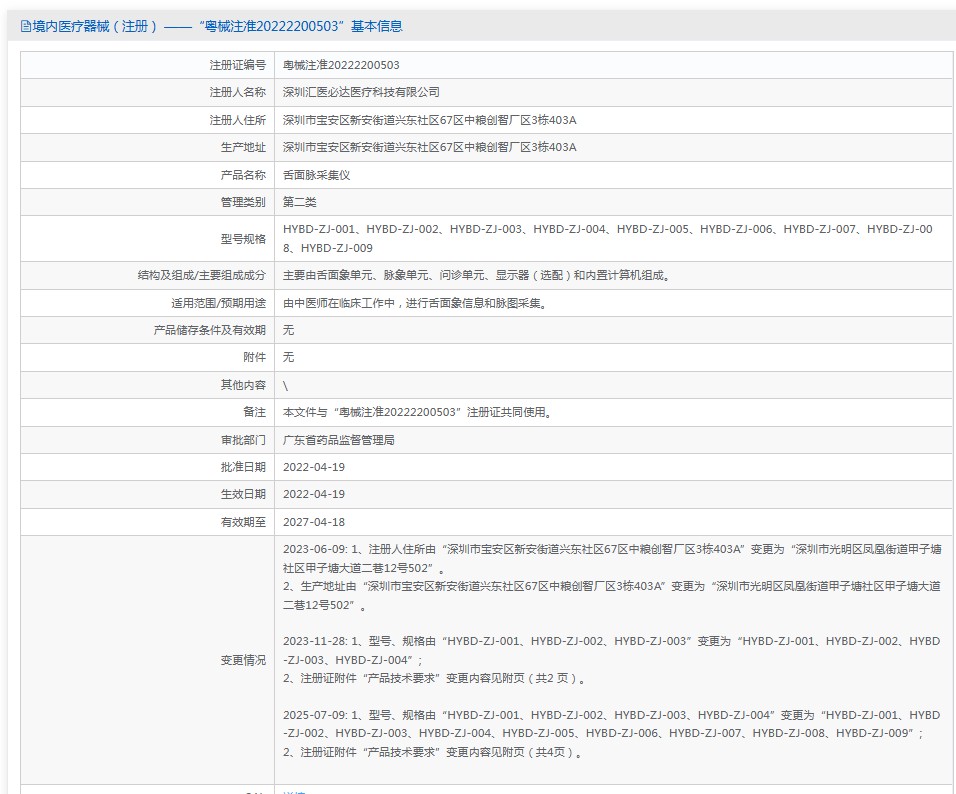The width and height of the screenshot is (956, 794).
Task: Click the 2025-07-09 change record entry
Action: pos(612,734)
